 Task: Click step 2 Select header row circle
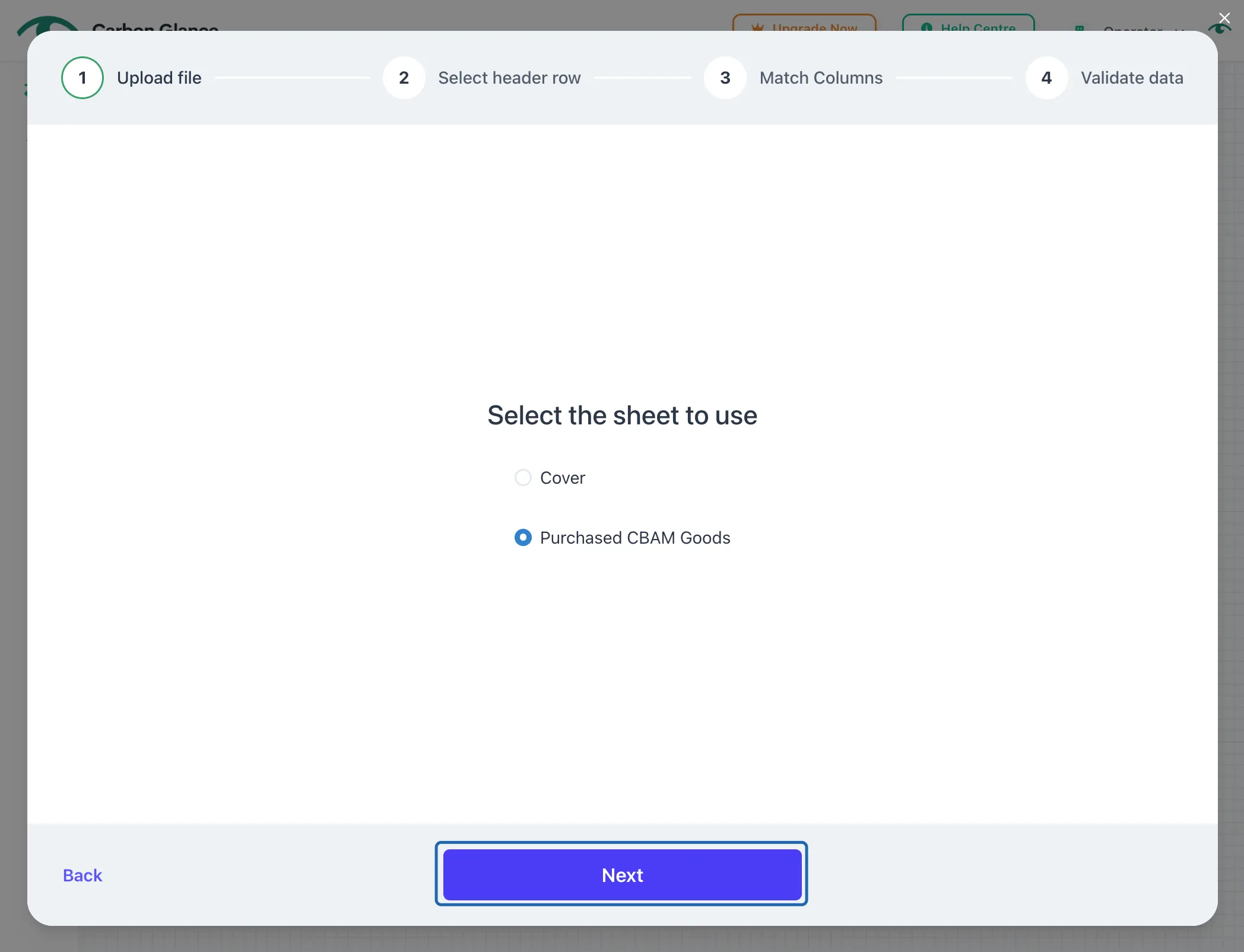tap(404, 78)
